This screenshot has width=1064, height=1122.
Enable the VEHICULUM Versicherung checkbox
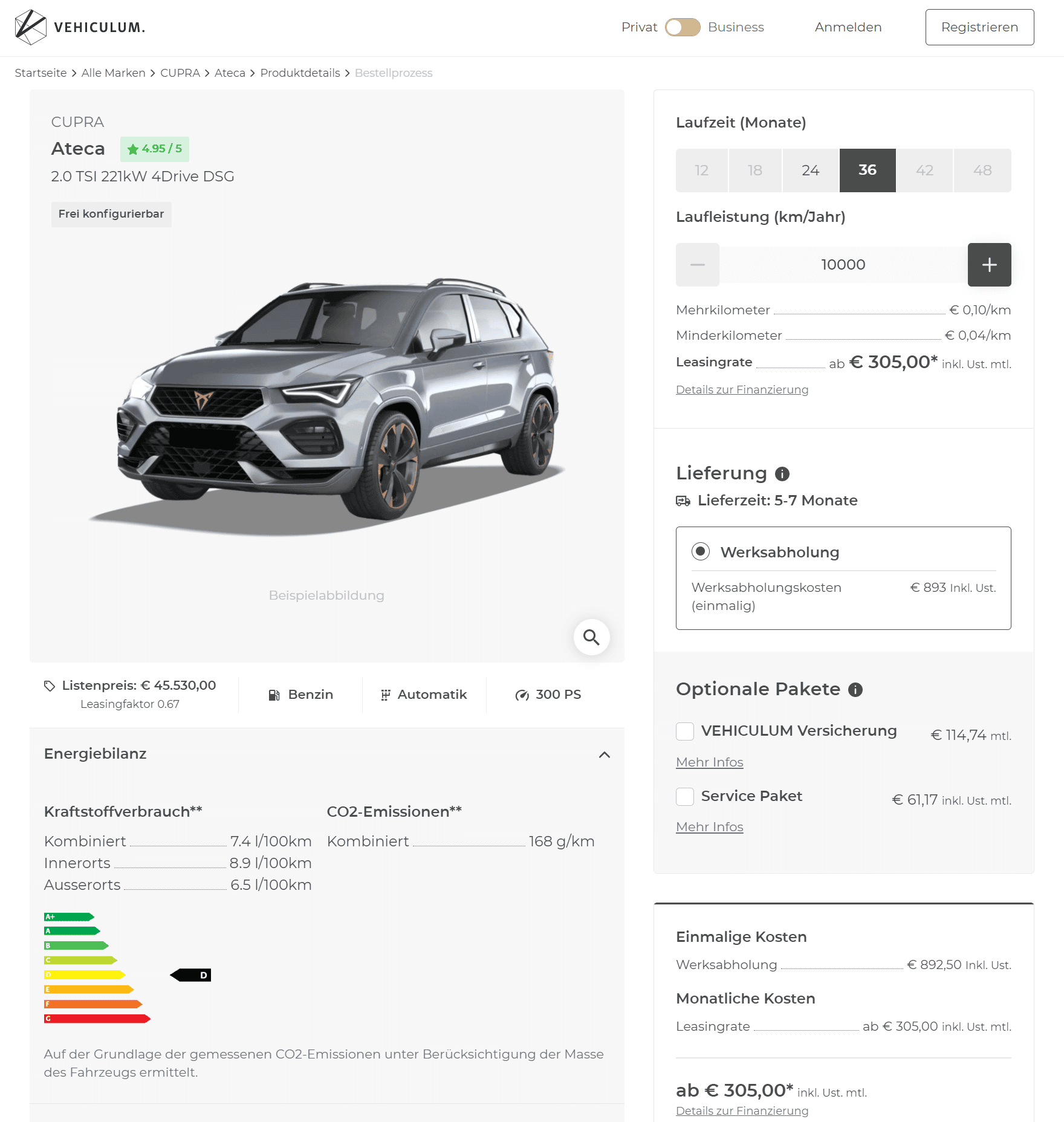tap(685, 731)
